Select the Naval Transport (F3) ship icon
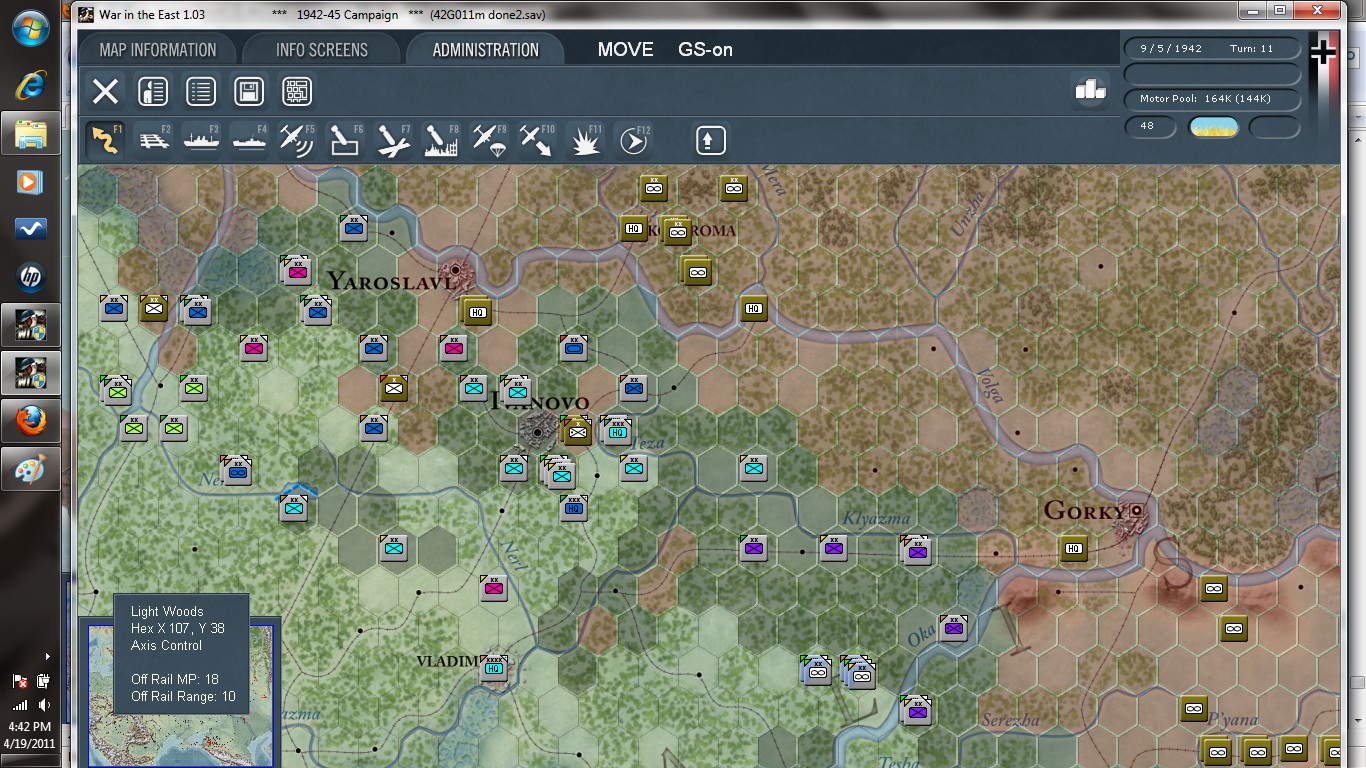1366x768 pixels. [x=201, y=140]
